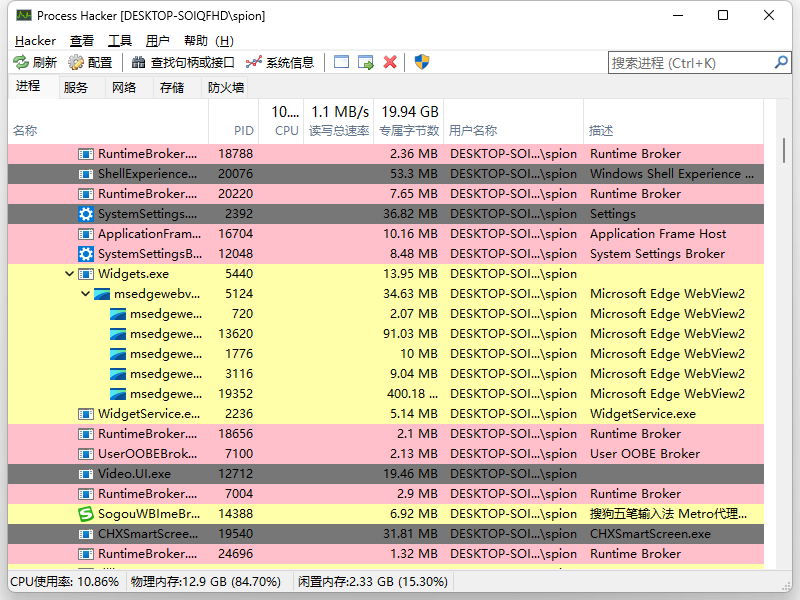Viewport: 800px width, 600px height.
Task: Click the window-with-arrow toolbar icon
Action: click(366, 61)
